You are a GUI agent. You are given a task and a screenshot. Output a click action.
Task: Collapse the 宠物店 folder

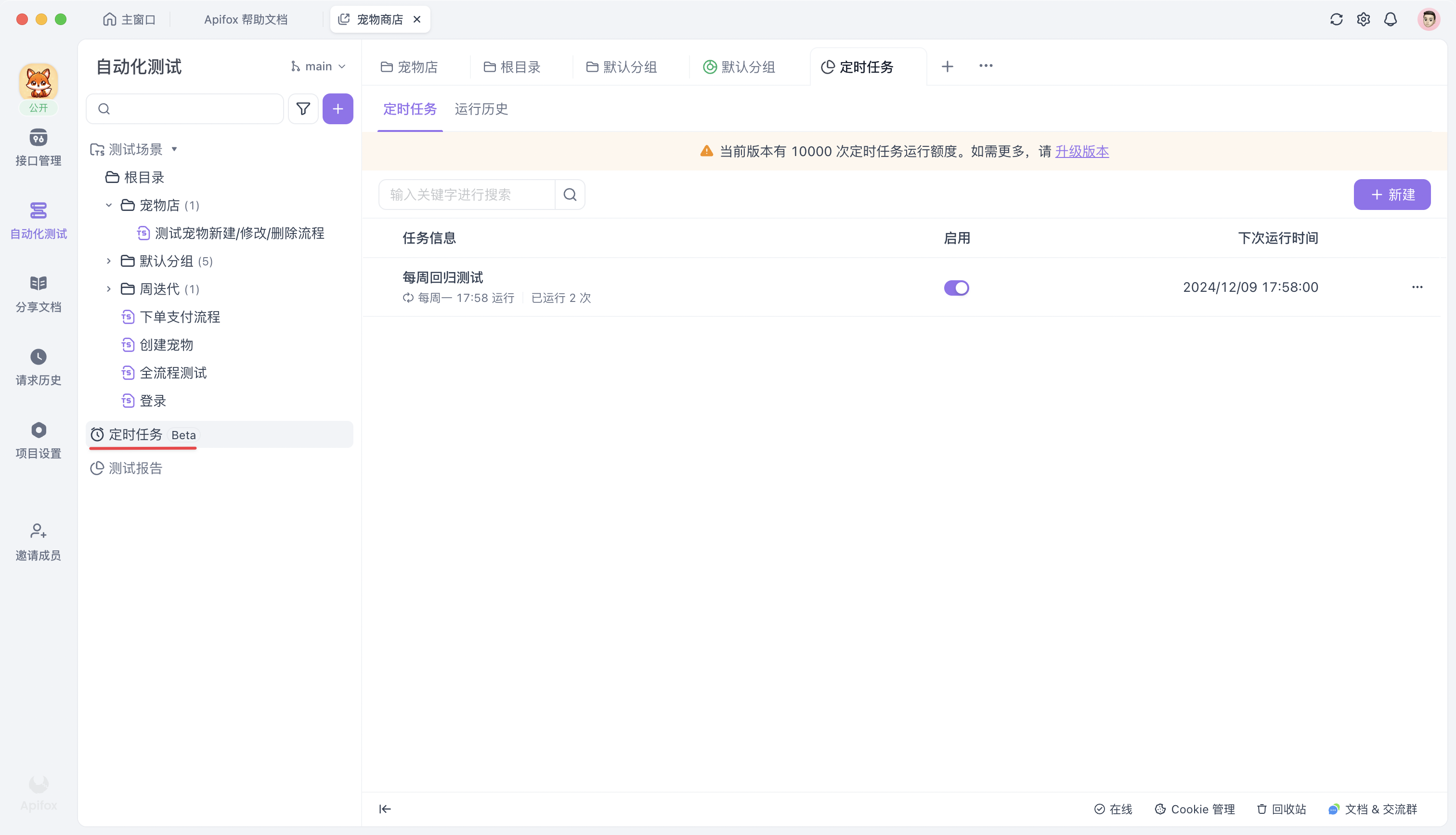[x=108, y=205]
